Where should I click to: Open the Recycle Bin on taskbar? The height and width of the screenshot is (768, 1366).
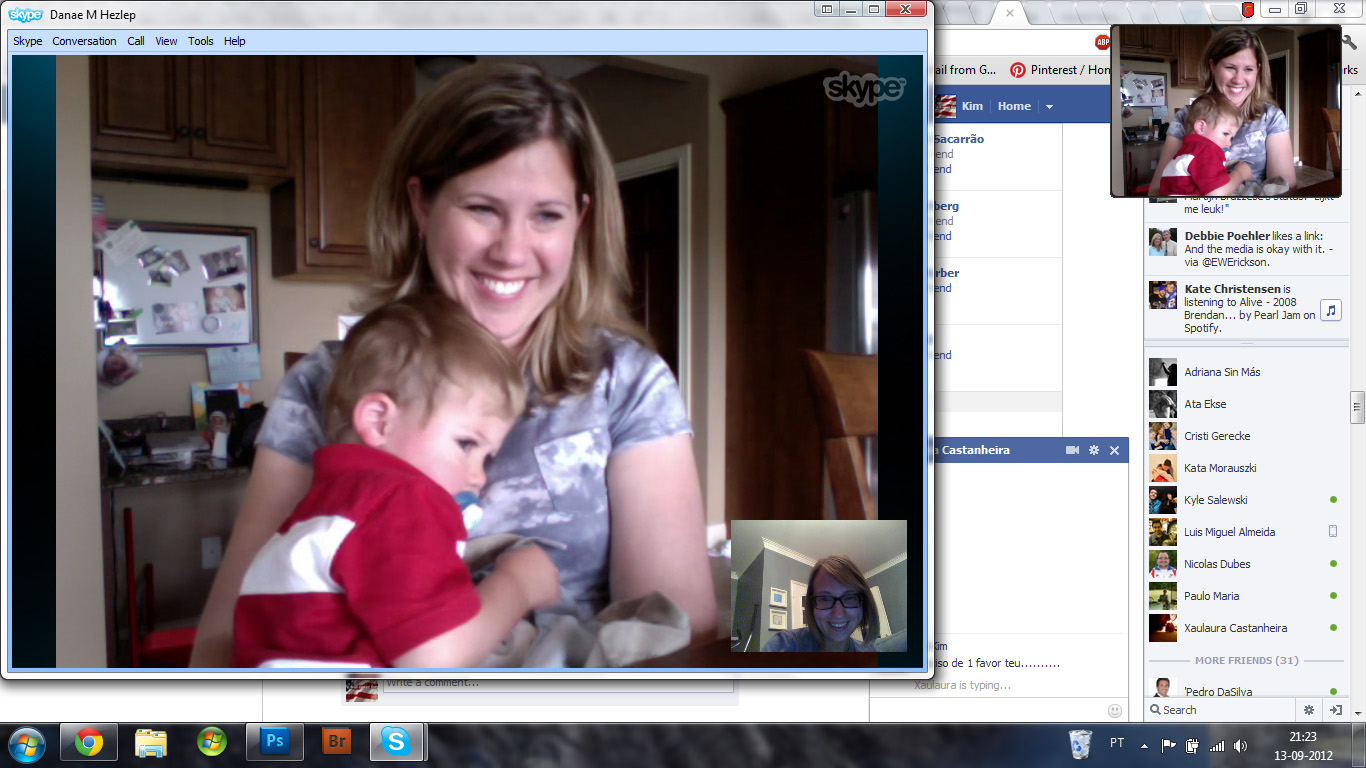click(1080, 744)
